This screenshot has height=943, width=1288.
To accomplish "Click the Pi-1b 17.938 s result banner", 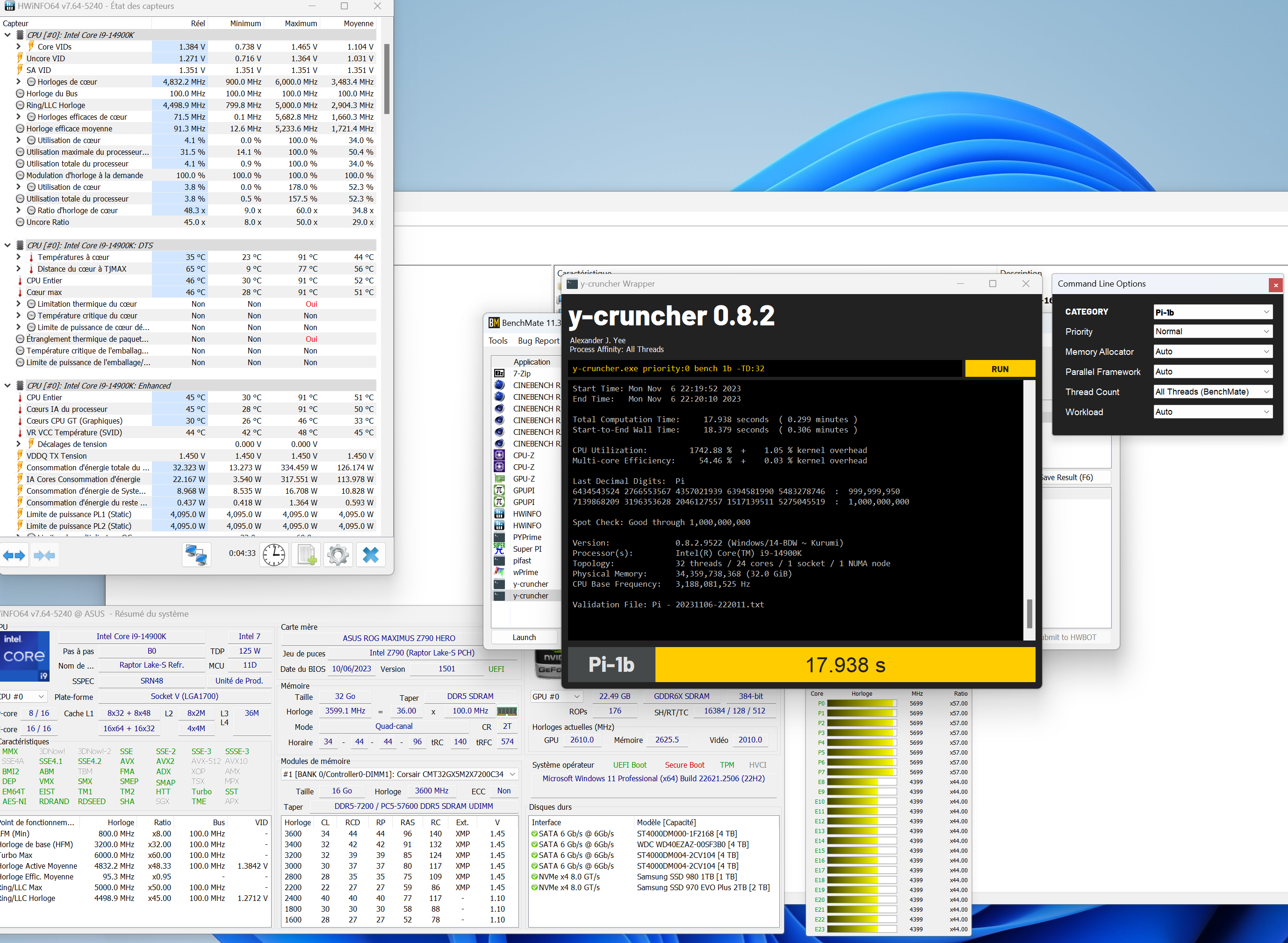I will coord(801,664).
